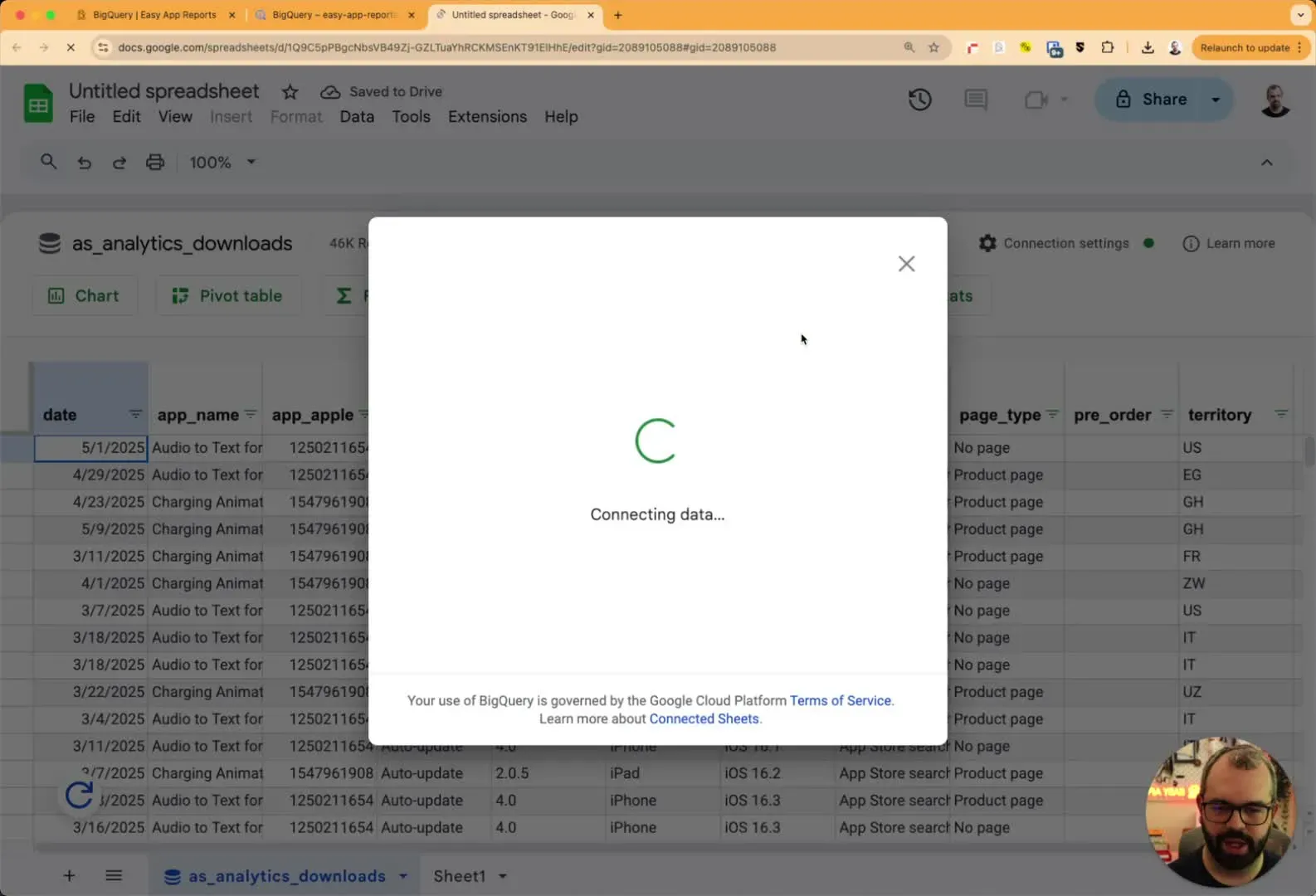Click the Google Sheets home icon
This screenshot has width=1316, height=896.
pos(38,105)
